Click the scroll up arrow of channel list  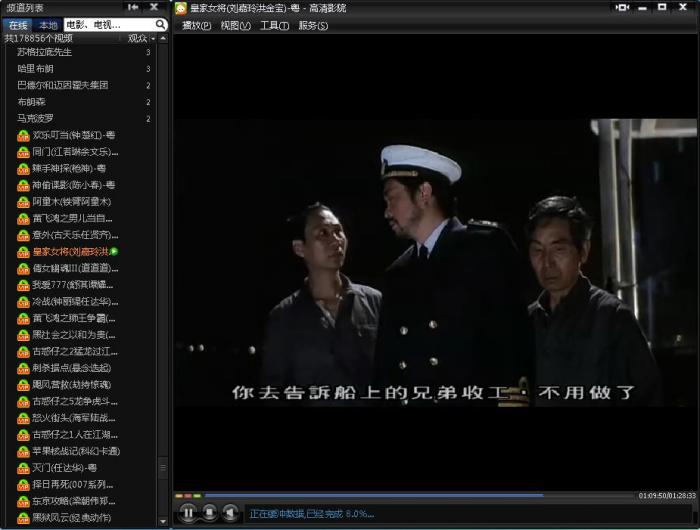(x=163, y=39)
